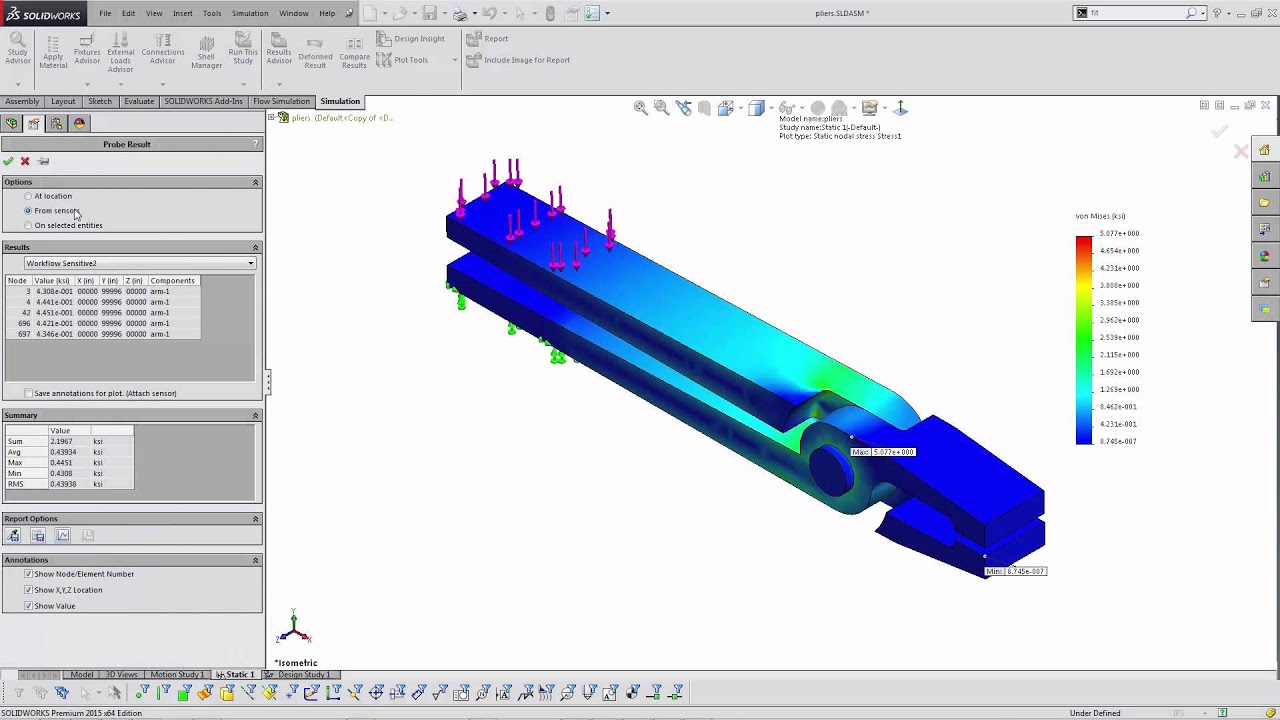The height and width of the screenshot is (720, 1280).
Task: Click Apply Material in the ribbon
Action: [x=53, y=52]
